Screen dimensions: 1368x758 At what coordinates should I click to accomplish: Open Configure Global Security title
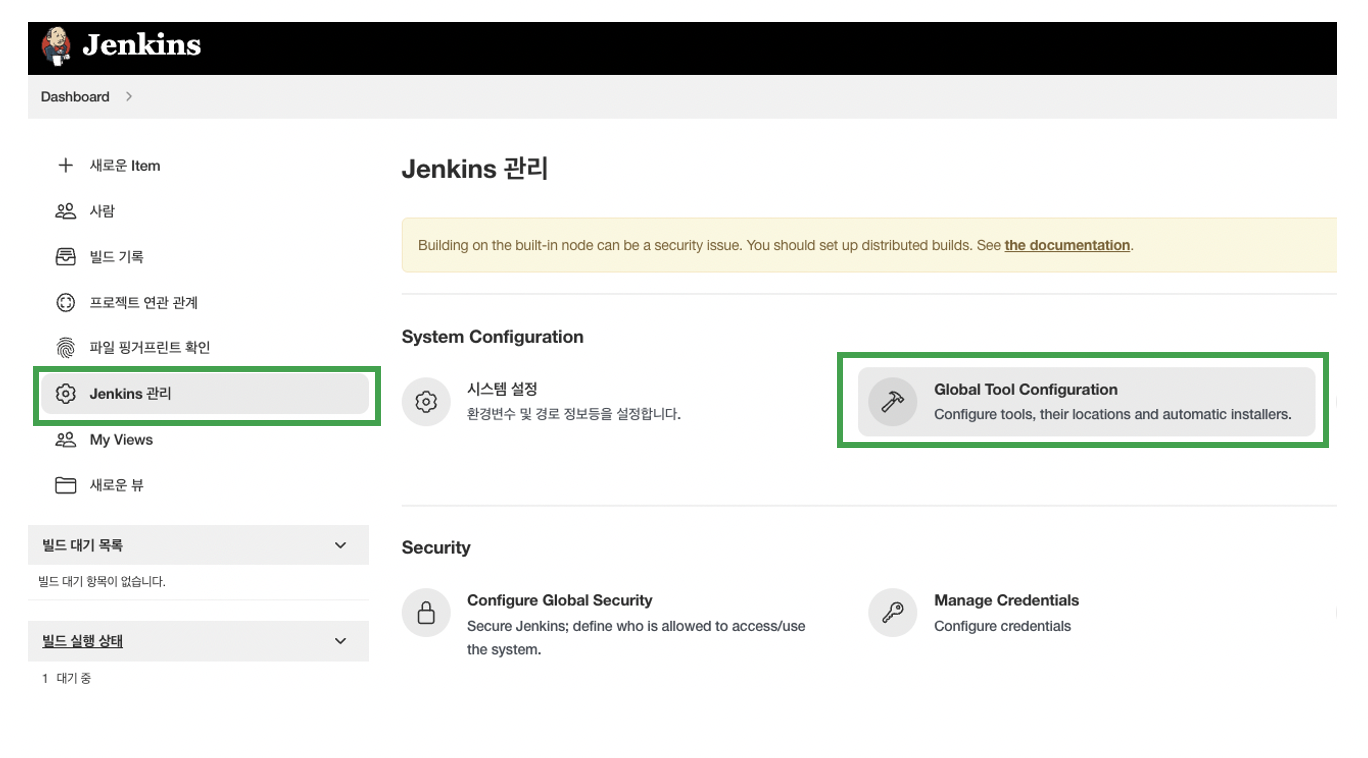(560, 601)
